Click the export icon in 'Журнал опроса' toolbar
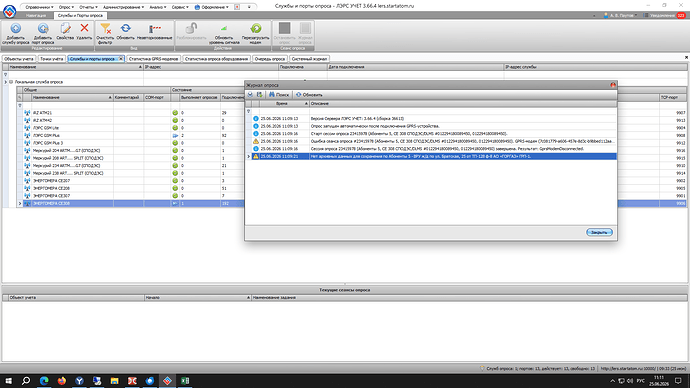The height and width of the screenshot is (388, 690). tap(260, 95)
